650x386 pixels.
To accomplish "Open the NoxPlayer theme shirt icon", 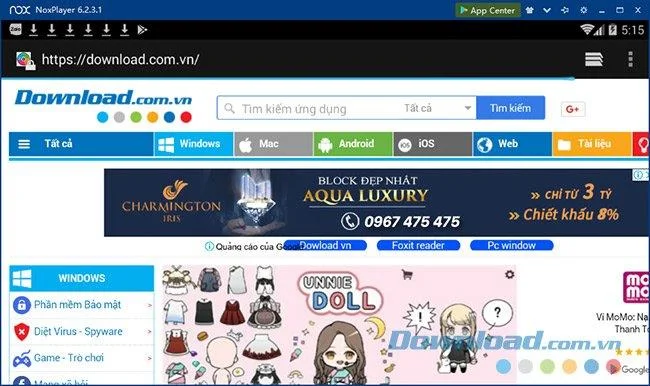I will (529, 10).
